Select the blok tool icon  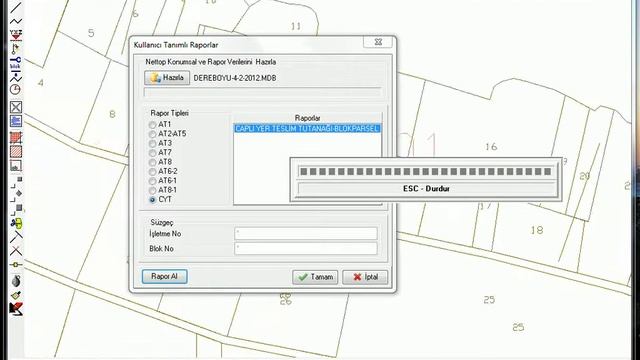(x=16, y=62)
